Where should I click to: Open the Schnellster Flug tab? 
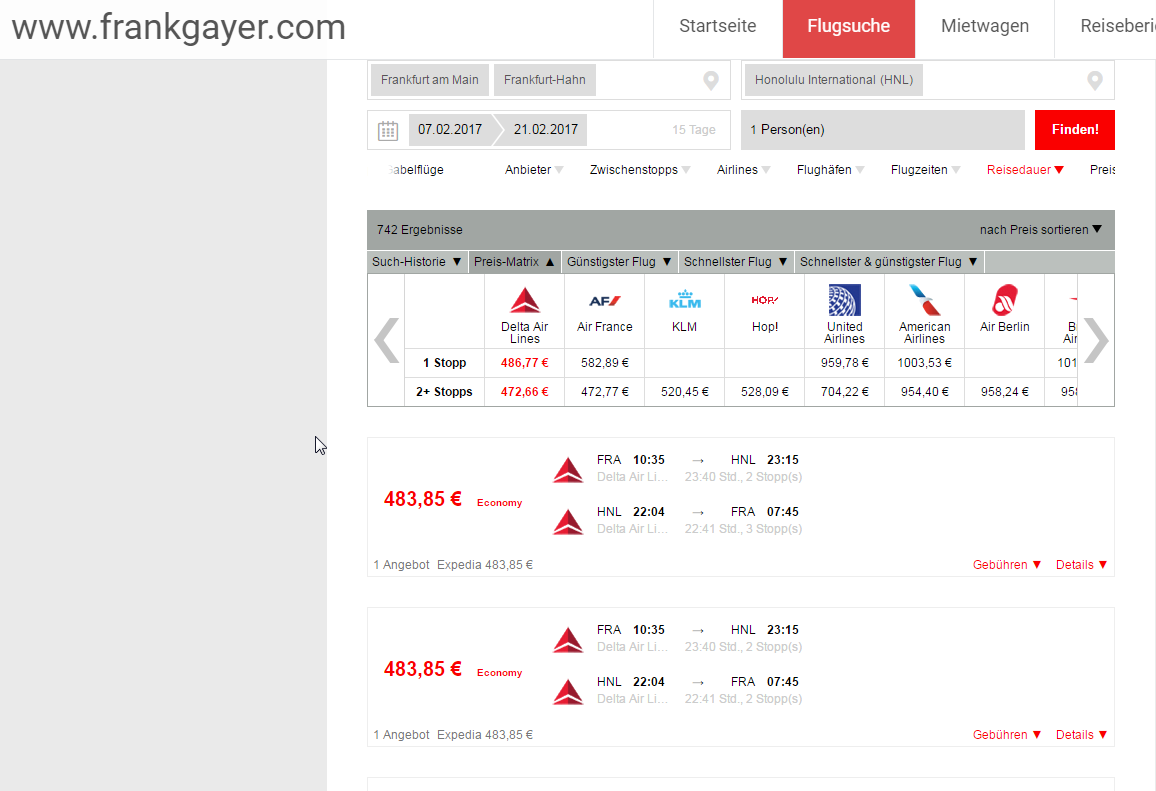[735, 262]
